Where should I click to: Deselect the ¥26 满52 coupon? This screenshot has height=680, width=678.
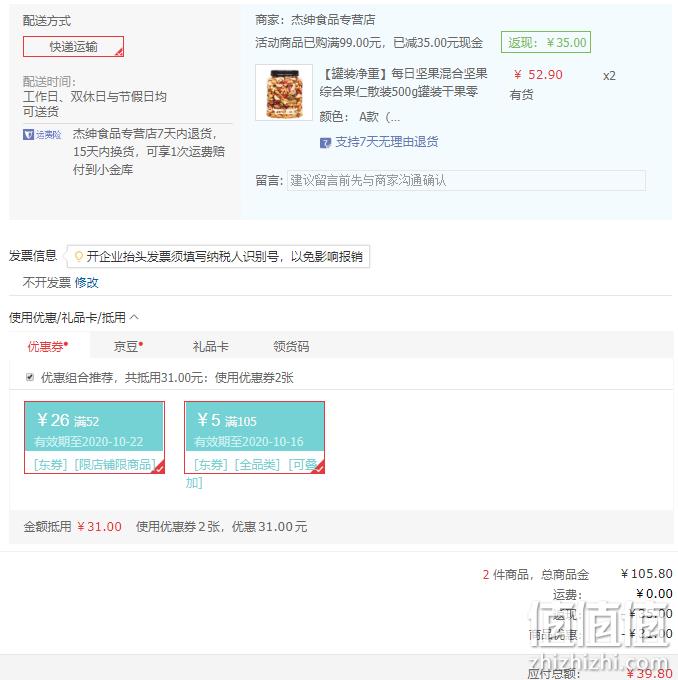95,437
